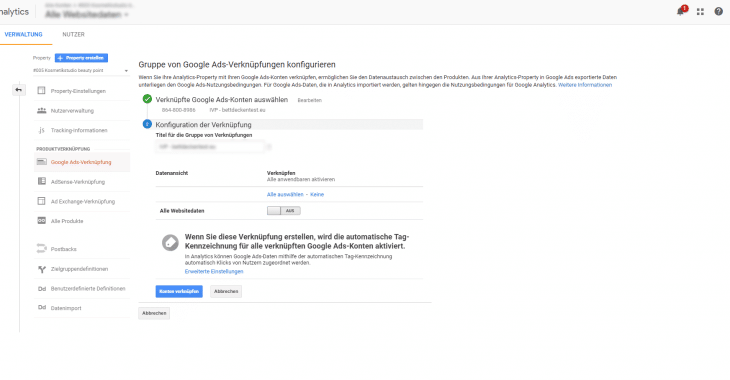This screenshot has width=730, height=380.
Task: Click the Benutzerdefinierte Definitionen Dd icon
Action: coord(41,289)
